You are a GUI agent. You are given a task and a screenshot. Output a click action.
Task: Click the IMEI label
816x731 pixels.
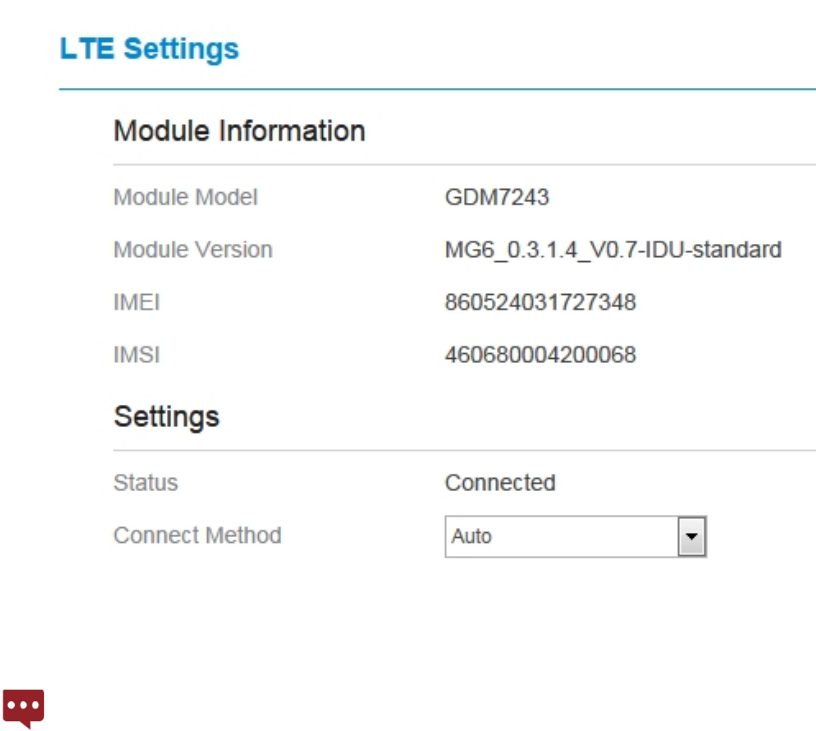tap(137, 302)
